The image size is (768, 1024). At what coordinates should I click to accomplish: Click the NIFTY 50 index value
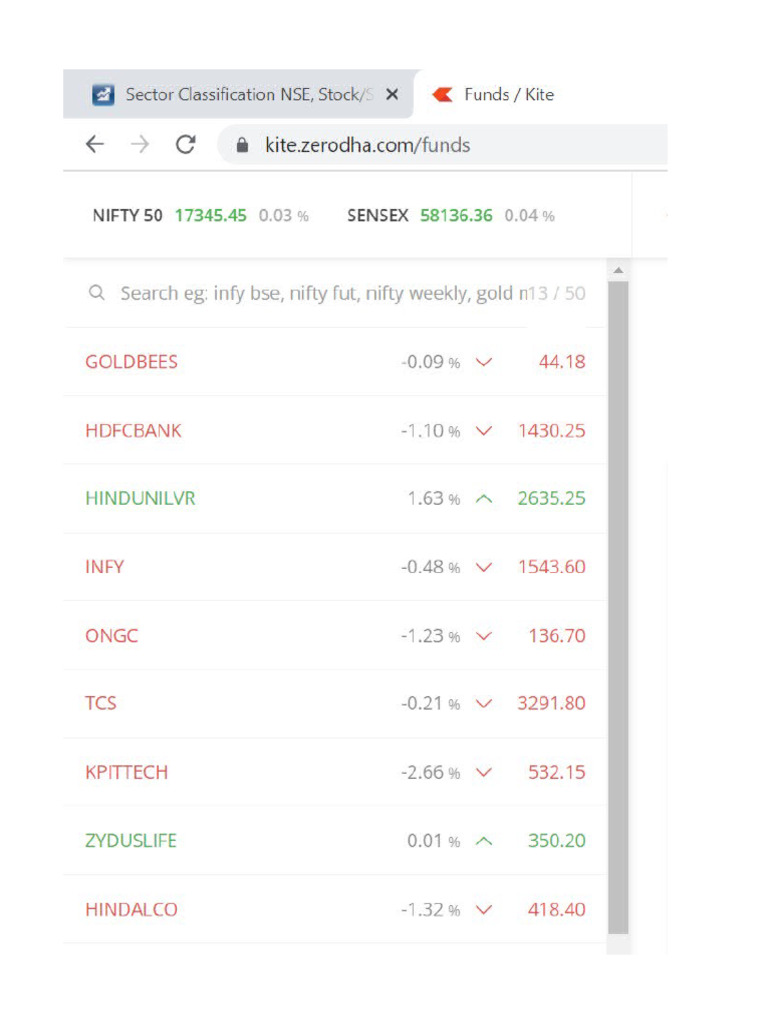click(210, 216)
